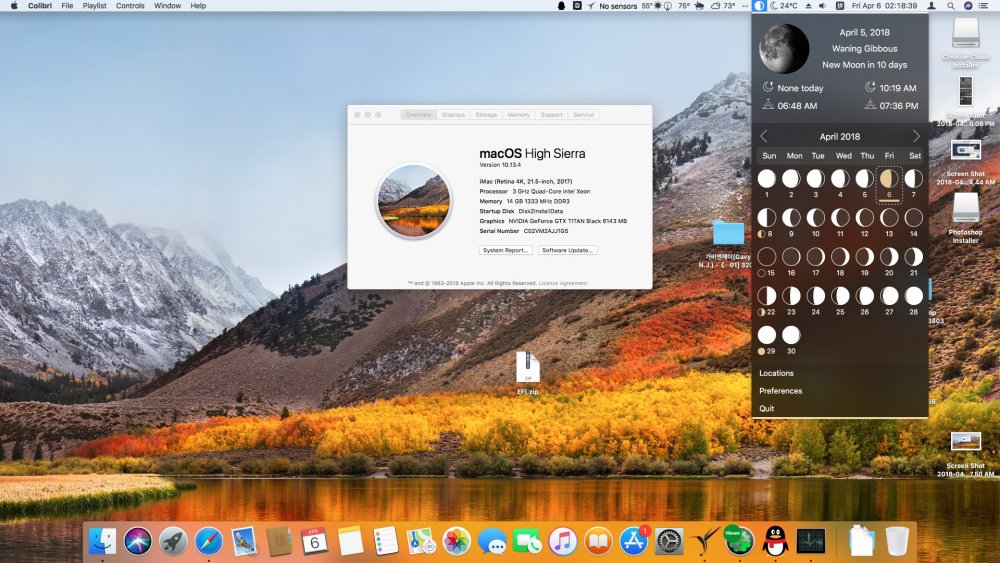The image size is (1000, 563).
Task: Select April 15 new moon day
Action: coord(767,261)
